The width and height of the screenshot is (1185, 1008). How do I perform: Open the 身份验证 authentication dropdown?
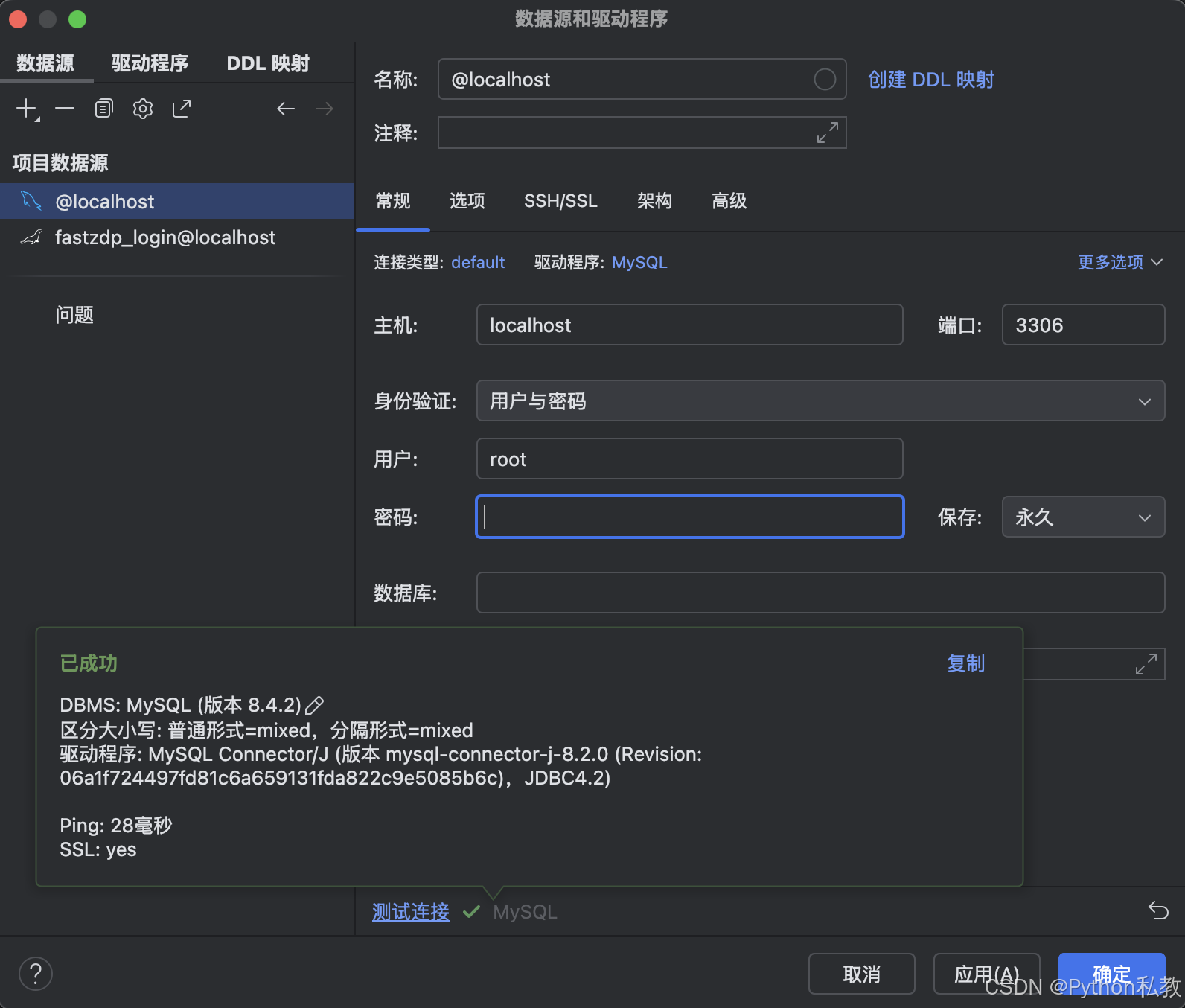coord(820,401)
